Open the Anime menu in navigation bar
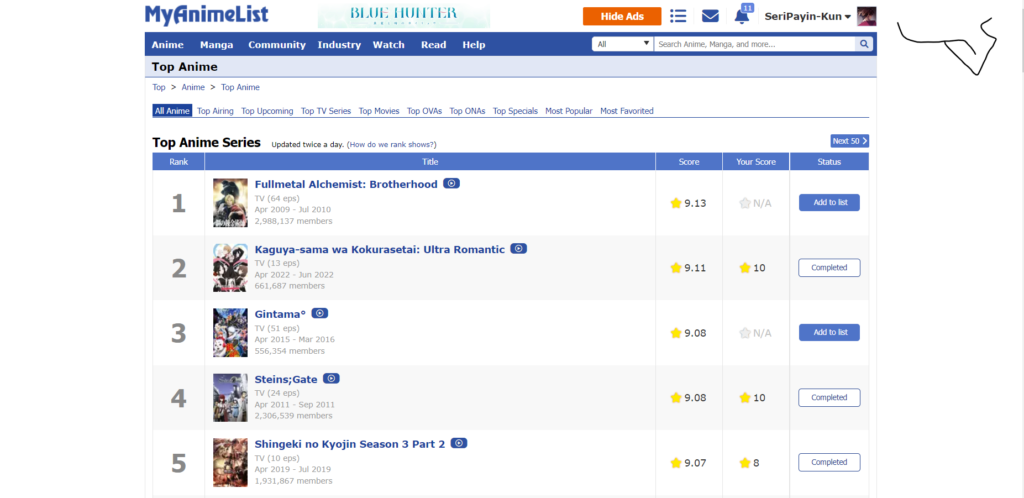Viewport: 1024px width, 498px height. tap(167, 45)
